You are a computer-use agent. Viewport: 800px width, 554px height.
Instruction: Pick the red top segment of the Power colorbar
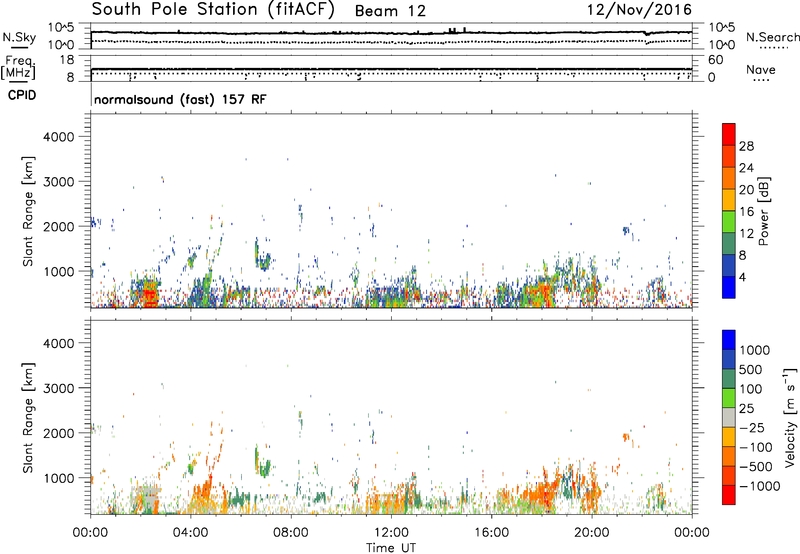coord(729,135)
